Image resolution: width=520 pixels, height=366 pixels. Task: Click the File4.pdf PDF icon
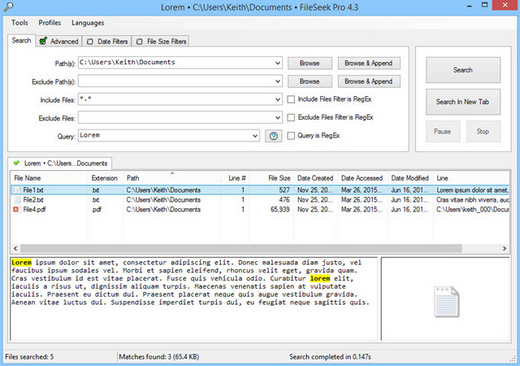pos(16,209)
